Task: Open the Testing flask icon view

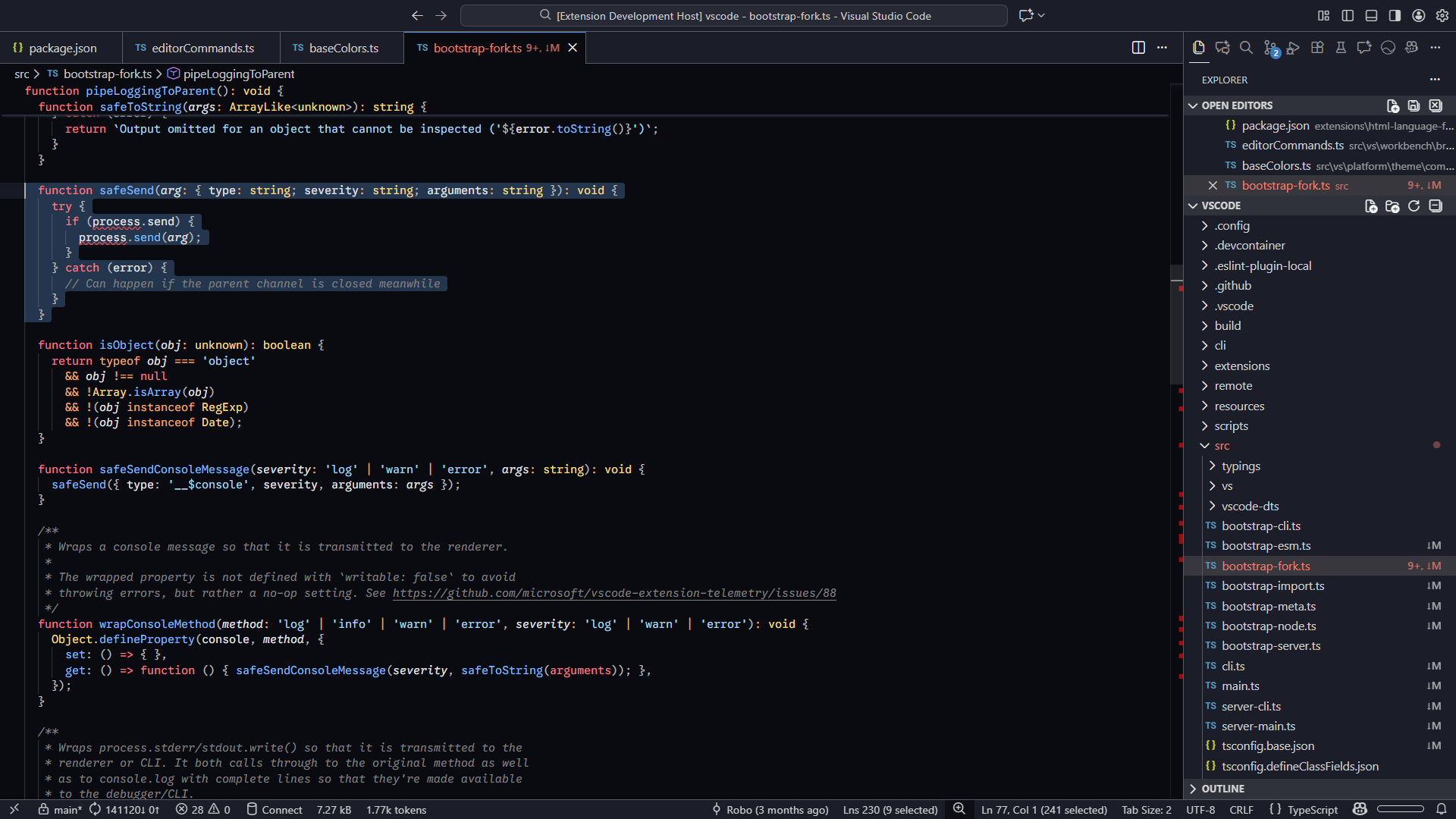Action: coord(1341,47)
